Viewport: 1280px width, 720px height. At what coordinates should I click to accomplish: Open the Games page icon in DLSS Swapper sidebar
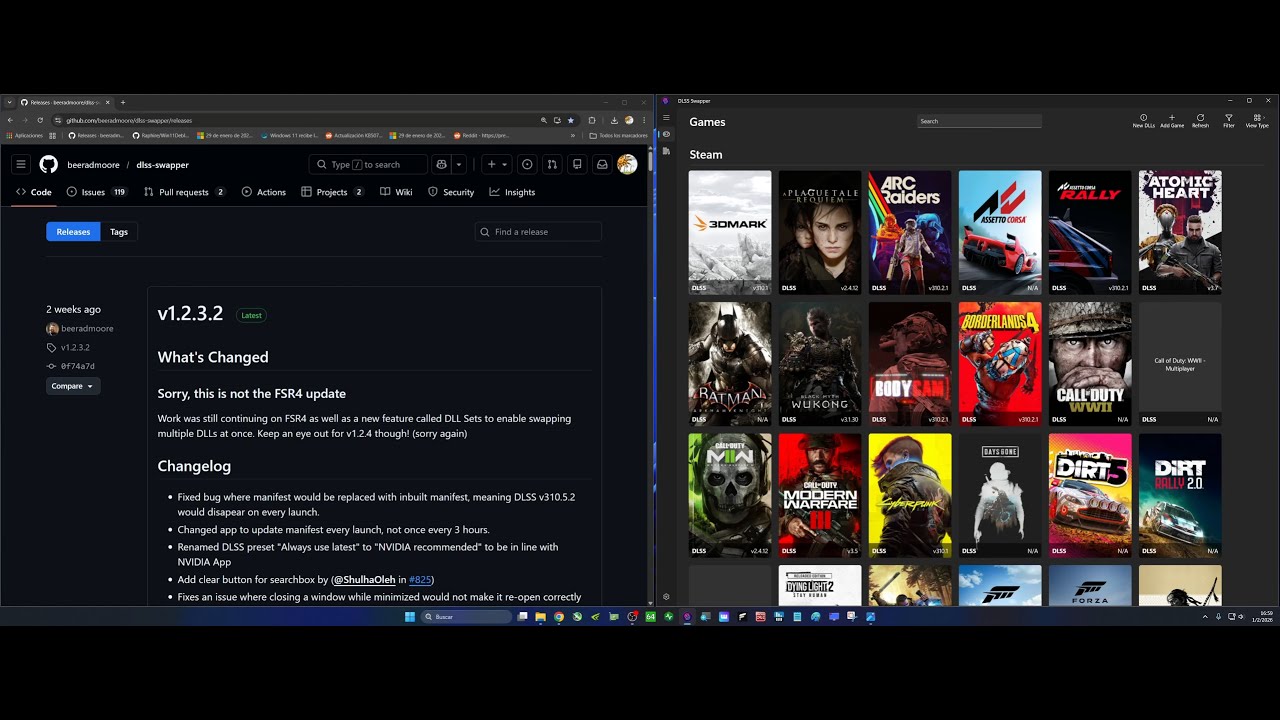pyautogui.click(x=666, y=134)
